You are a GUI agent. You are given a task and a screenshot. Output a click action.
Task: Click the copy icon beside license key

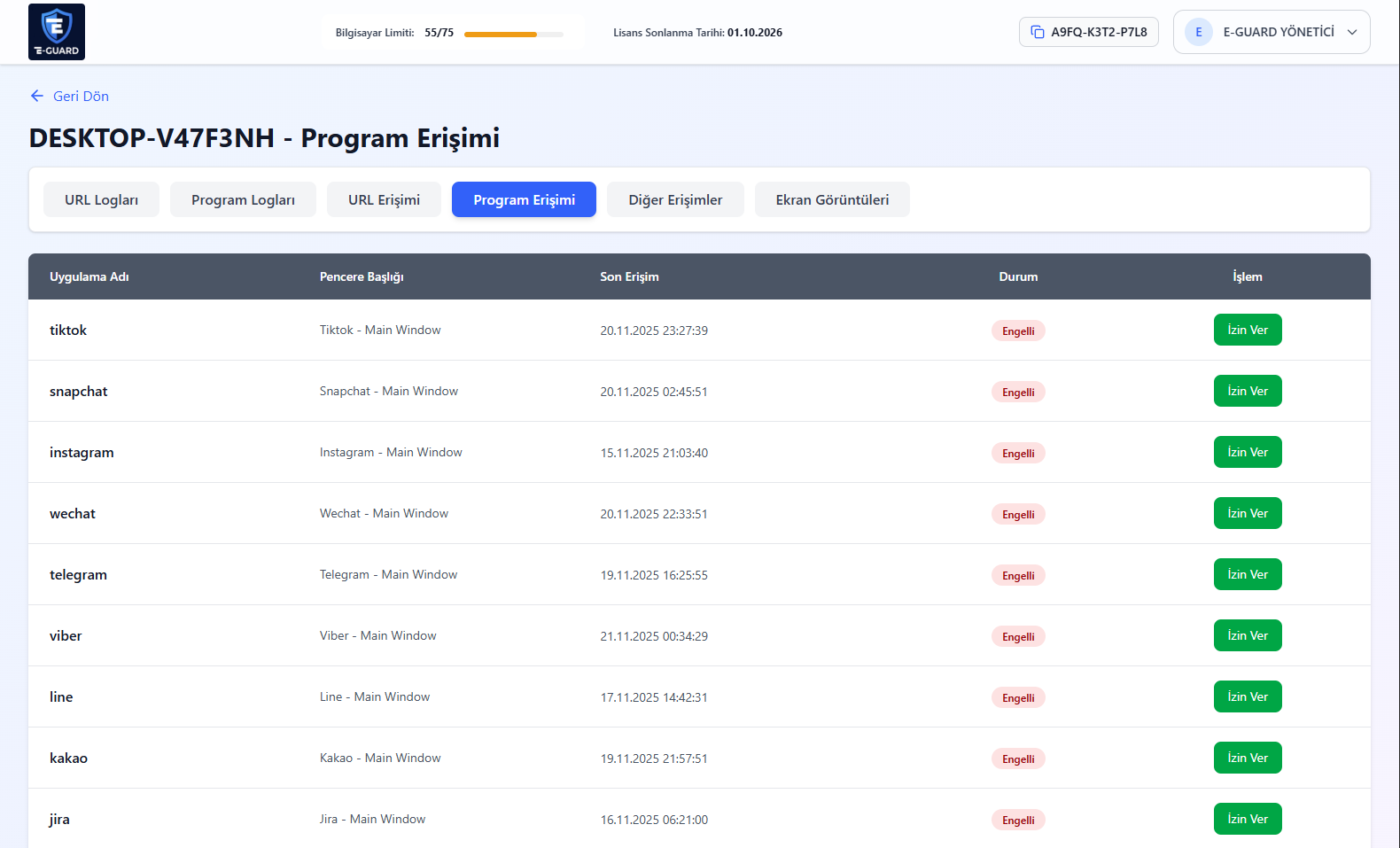coord(1038,32)
